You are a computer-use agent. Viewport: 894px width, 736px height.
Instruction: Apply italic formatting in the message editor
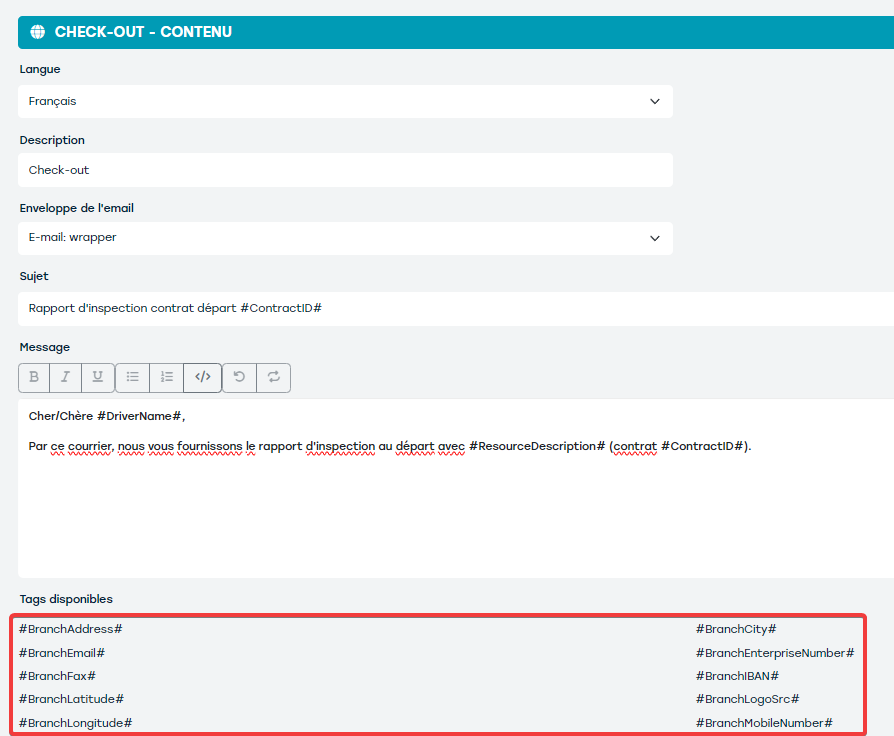pyautogui.click(x=65, y=377)
